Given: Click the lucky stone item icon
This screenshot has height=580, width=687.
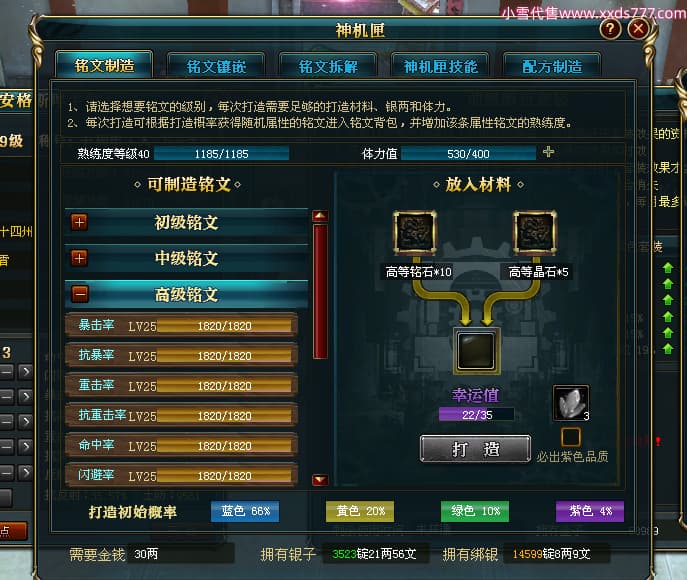Looking at the screenshot, I should point(570,403).
